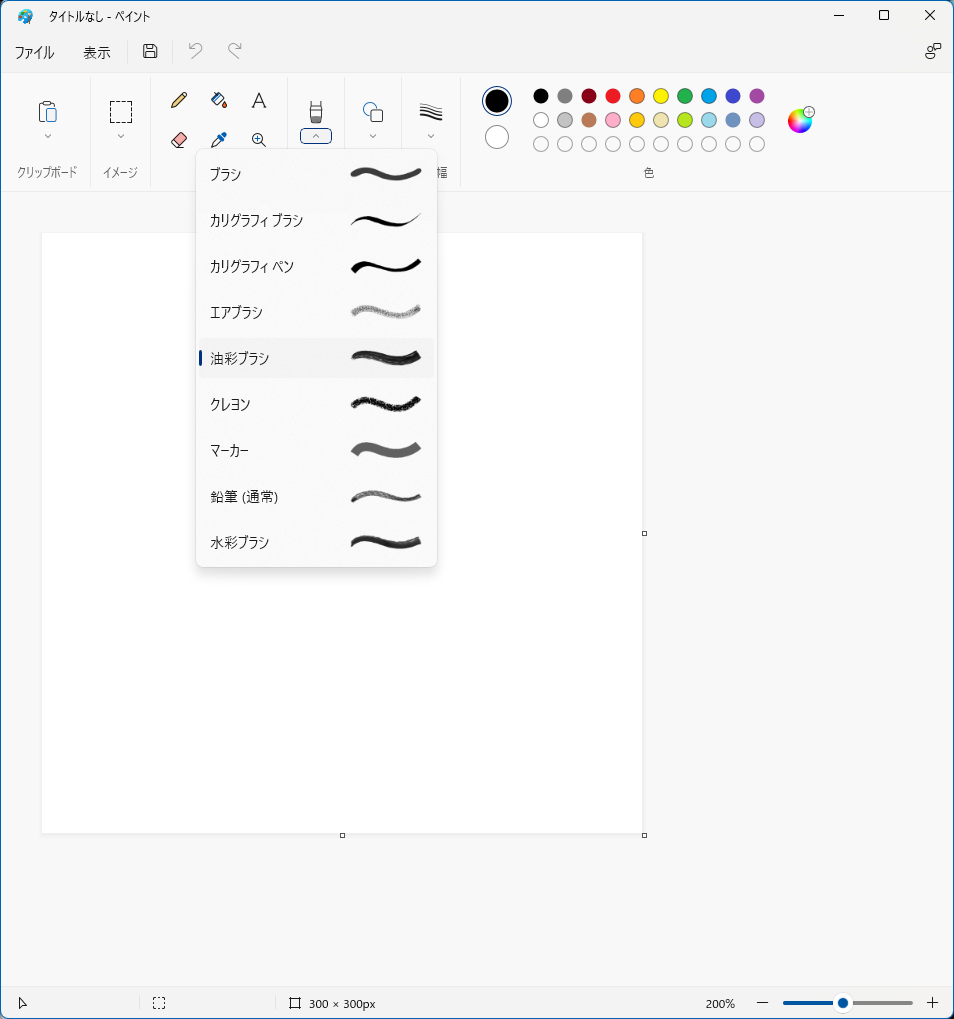Click the Save icon
The image size is (954, 1019).
[x=150, y=51]
